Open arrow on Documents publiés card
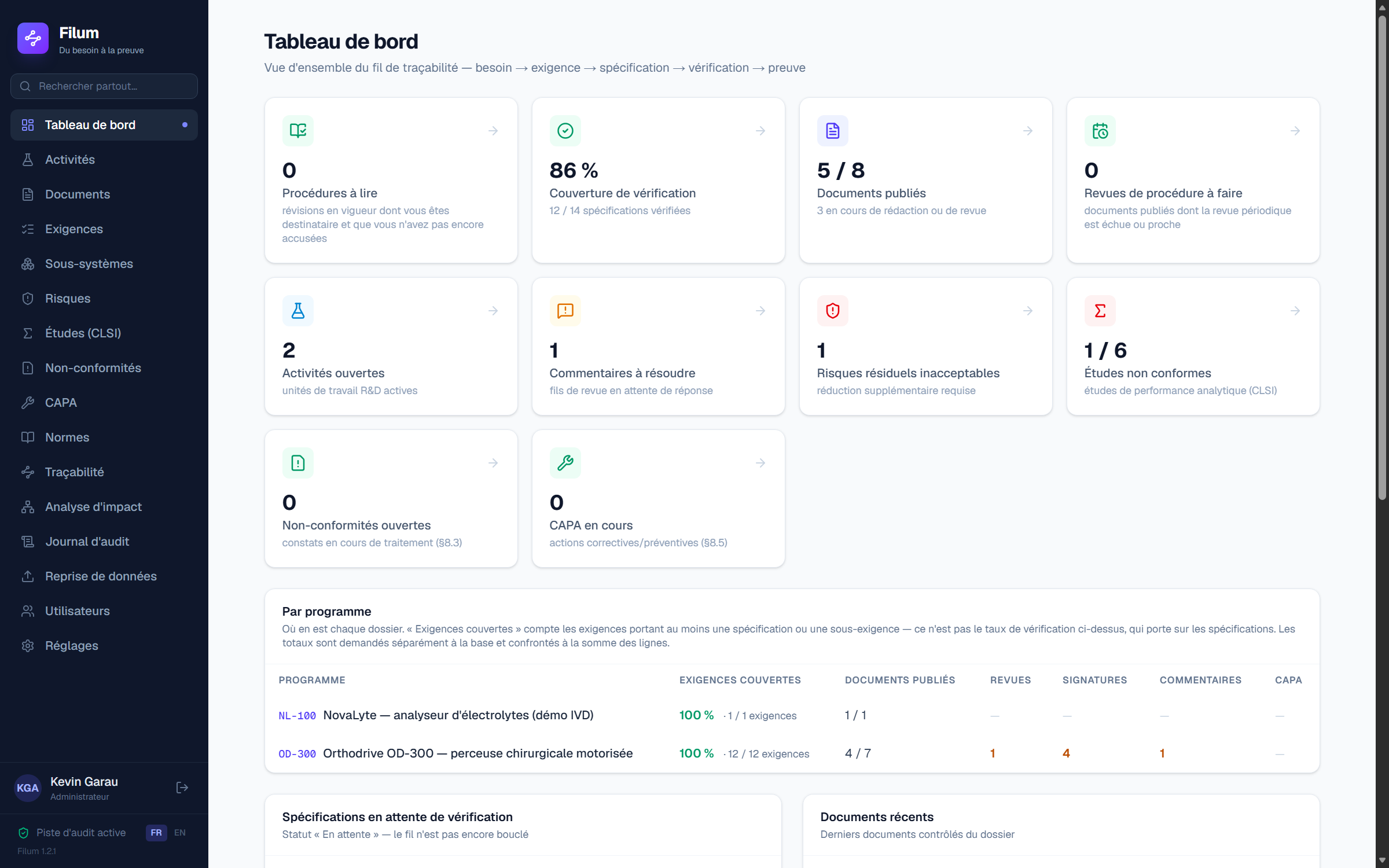Viewport: 1389px width, 868px height. coord(1028,131)
